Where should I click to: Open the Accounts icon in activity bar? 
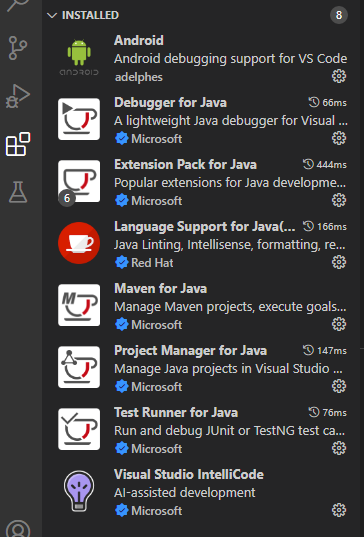(x=18, y=529)
